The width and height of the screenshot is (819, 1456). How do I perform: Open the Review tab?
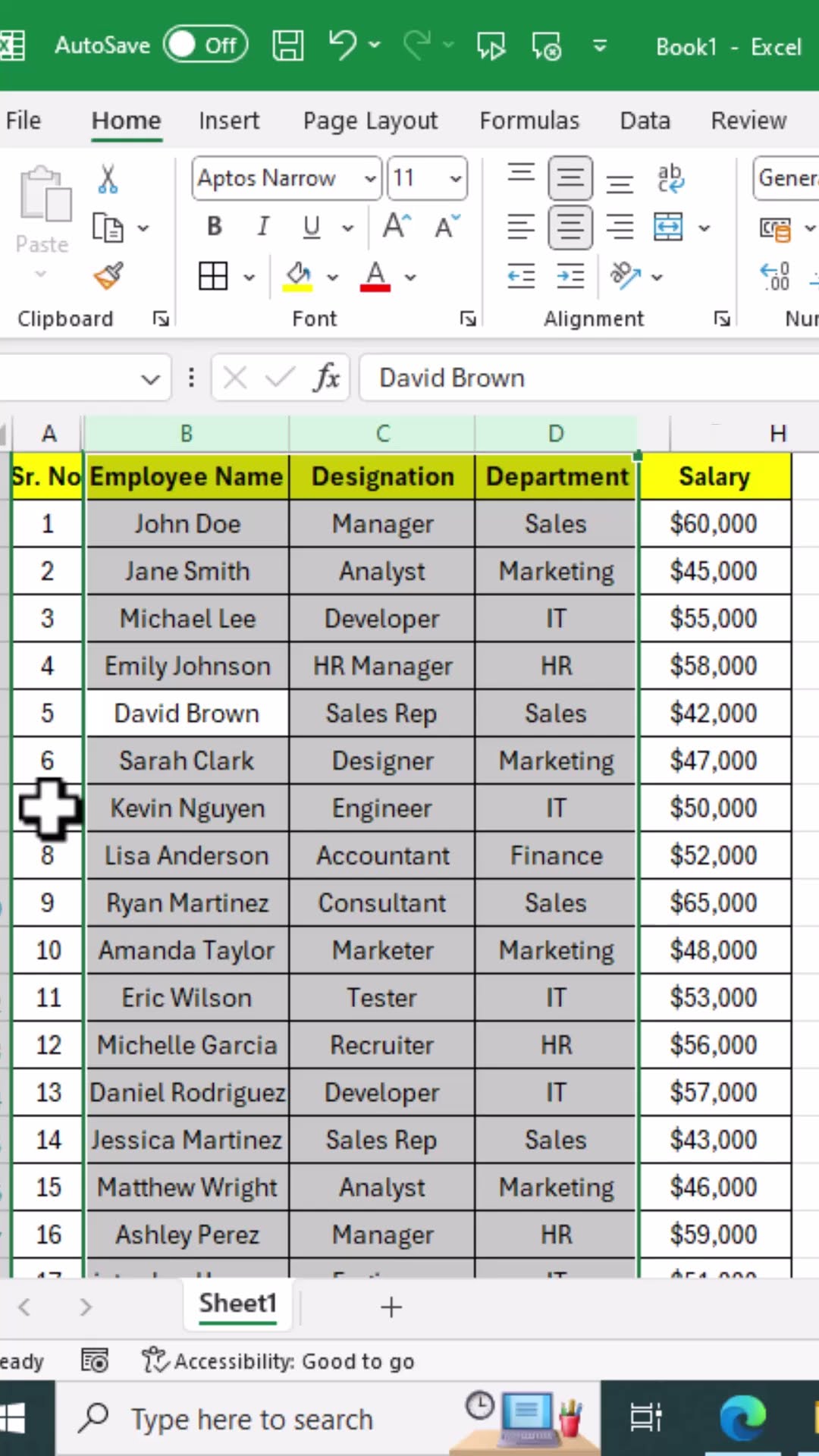point(748,121)
